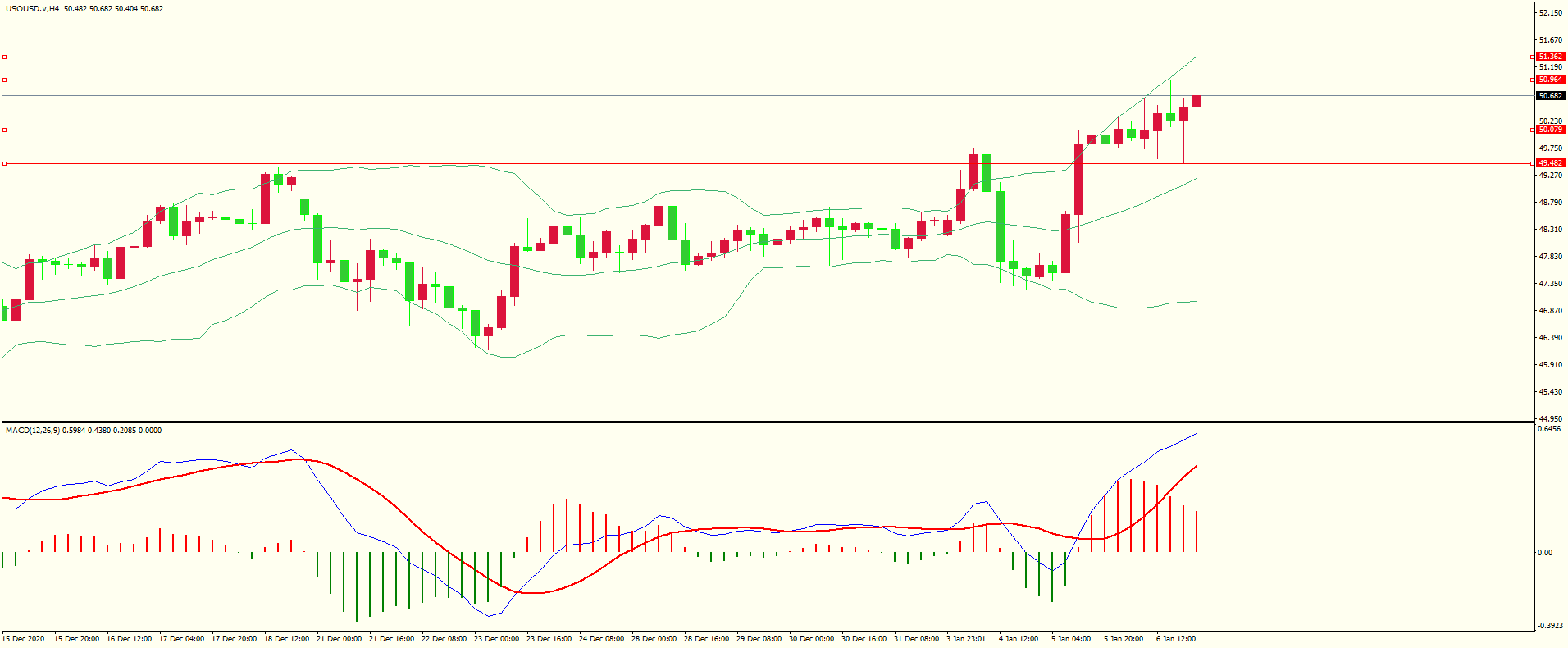Click the 47.350 value on price scale

1549,284
